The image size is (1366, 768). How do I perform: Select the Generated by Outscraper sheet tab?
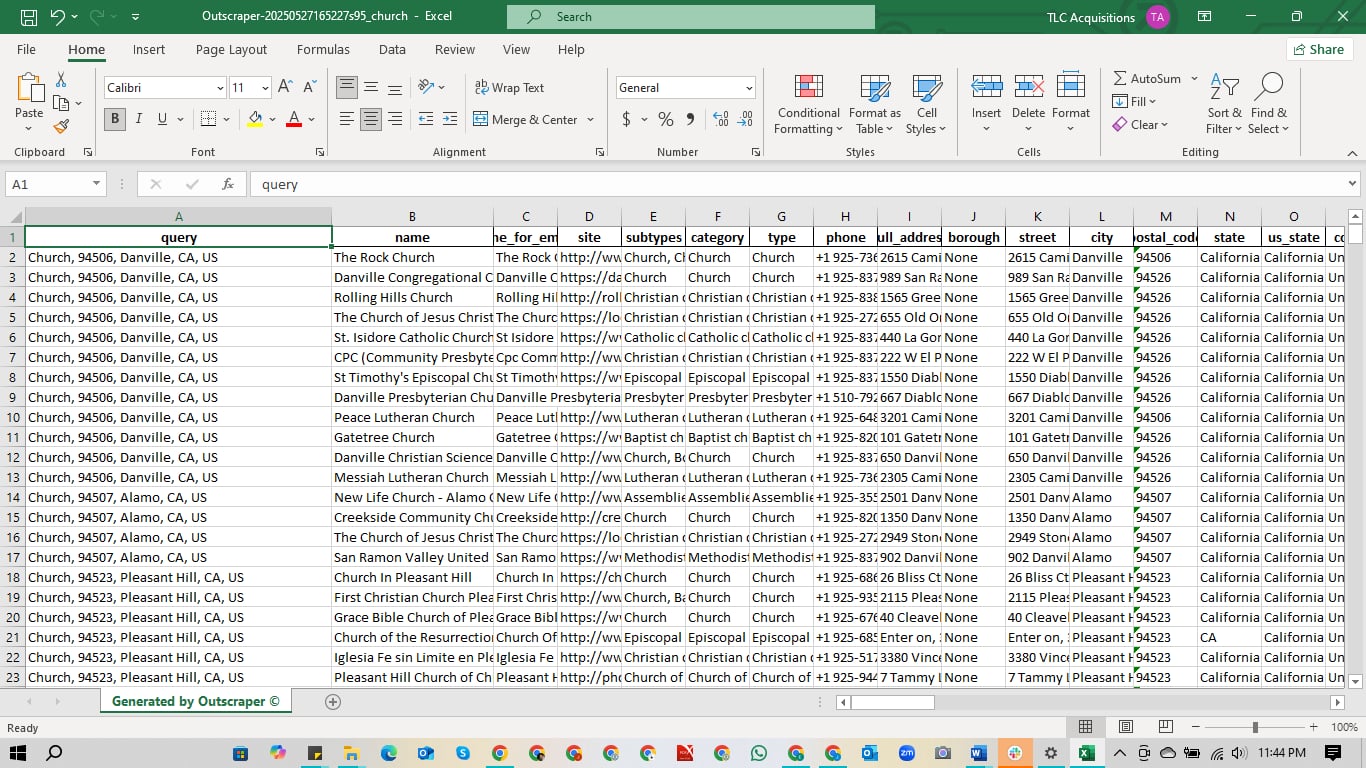[196, 701]
